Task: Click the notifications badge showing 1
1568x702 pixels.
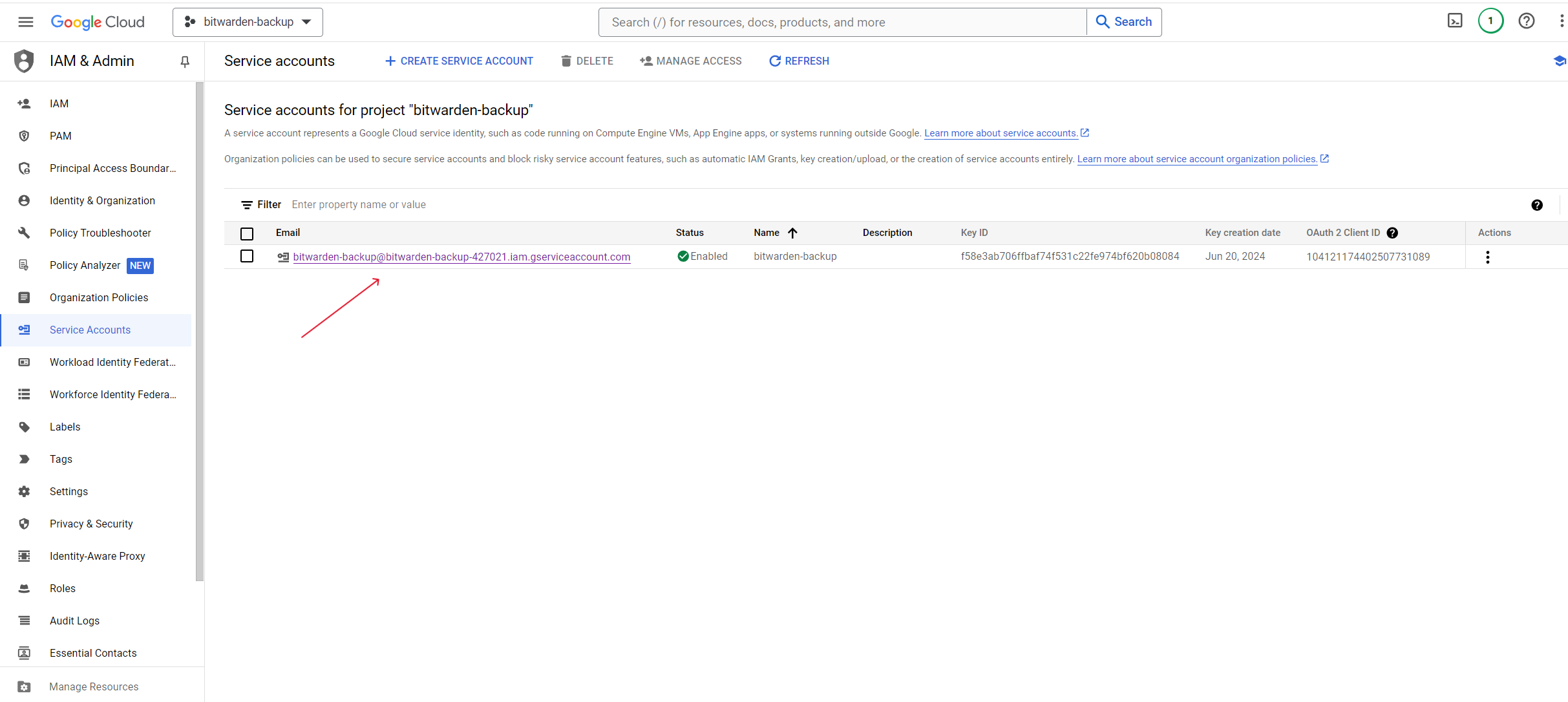Action: click(1490, 21)
